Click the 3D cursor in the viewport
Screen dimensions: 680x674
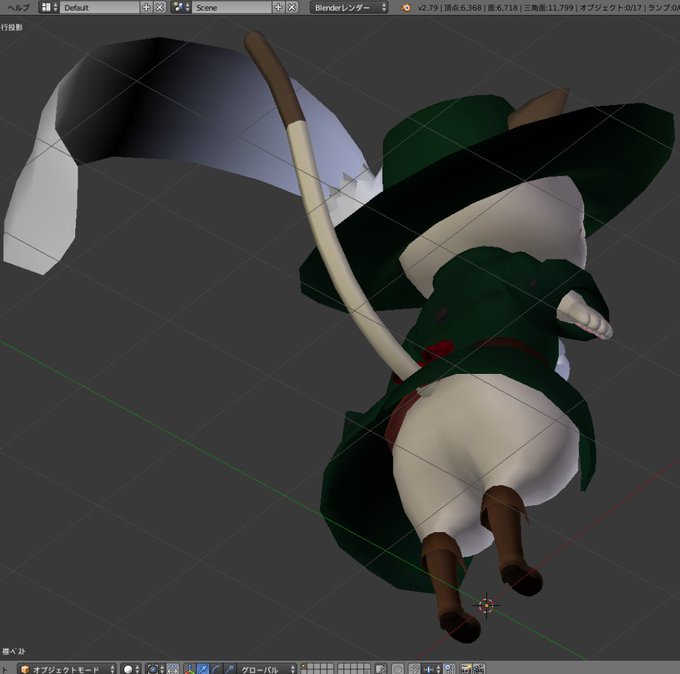486,605
